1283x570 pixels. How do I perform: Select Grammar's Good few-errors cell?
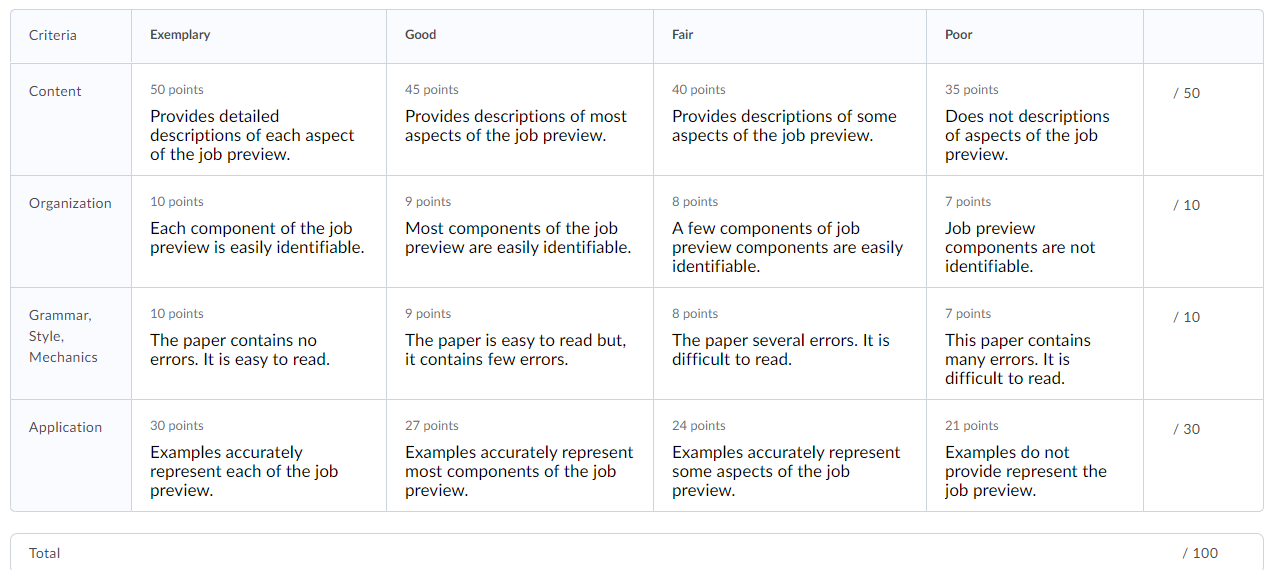coord(520,344)
